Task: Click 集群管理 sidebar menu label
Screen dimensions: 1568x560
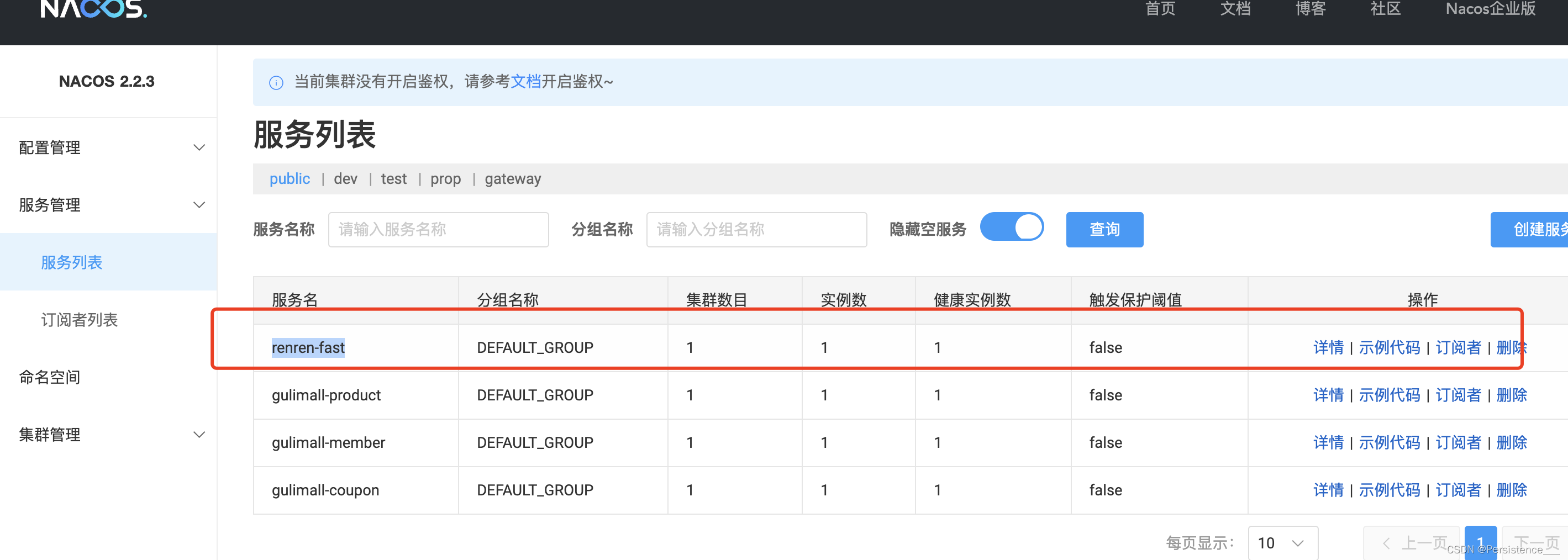Action: point(49,435)
